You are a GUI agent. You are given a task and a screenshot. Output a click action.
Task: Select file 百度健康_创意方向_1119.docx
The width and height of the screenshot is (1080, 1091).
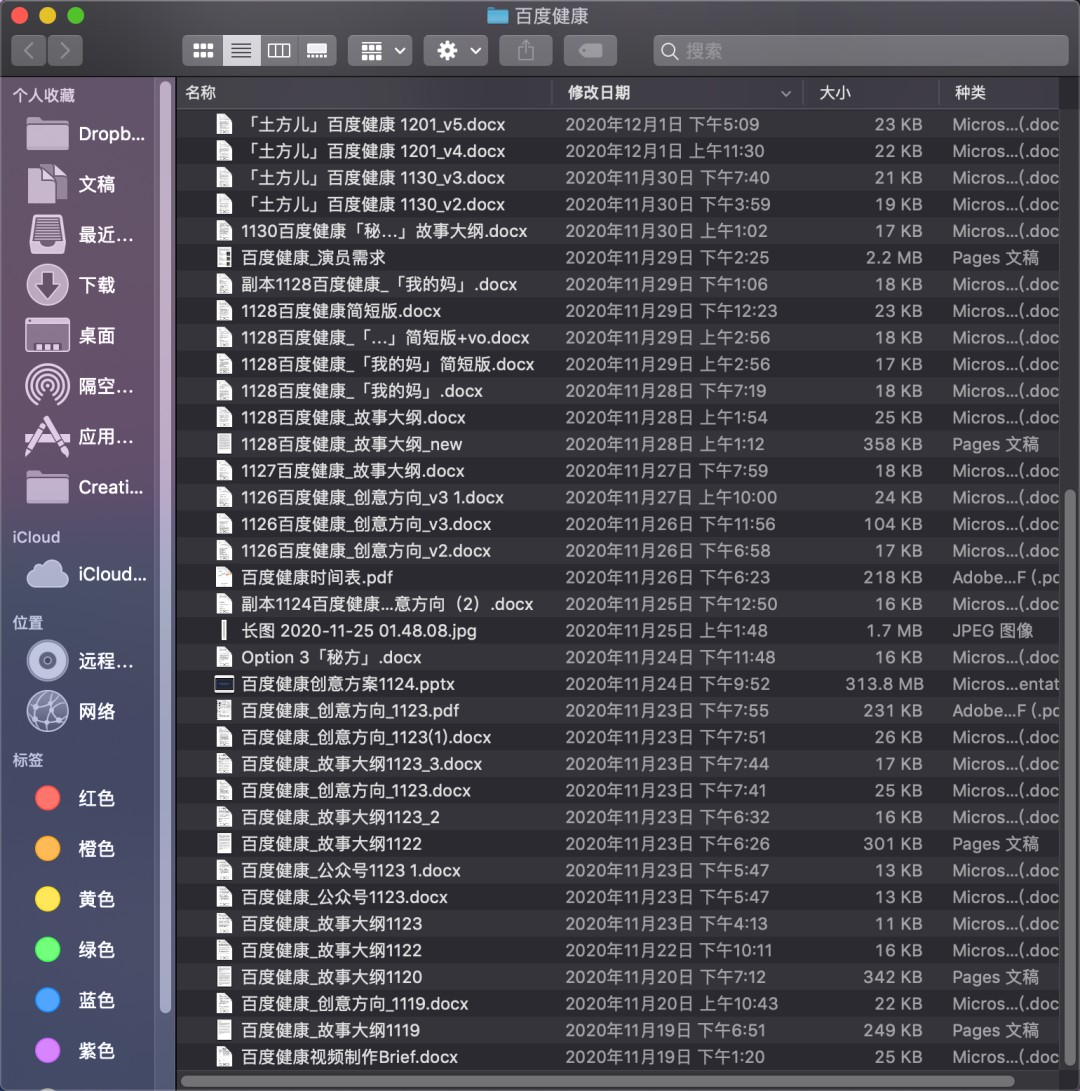point(618,1003)
